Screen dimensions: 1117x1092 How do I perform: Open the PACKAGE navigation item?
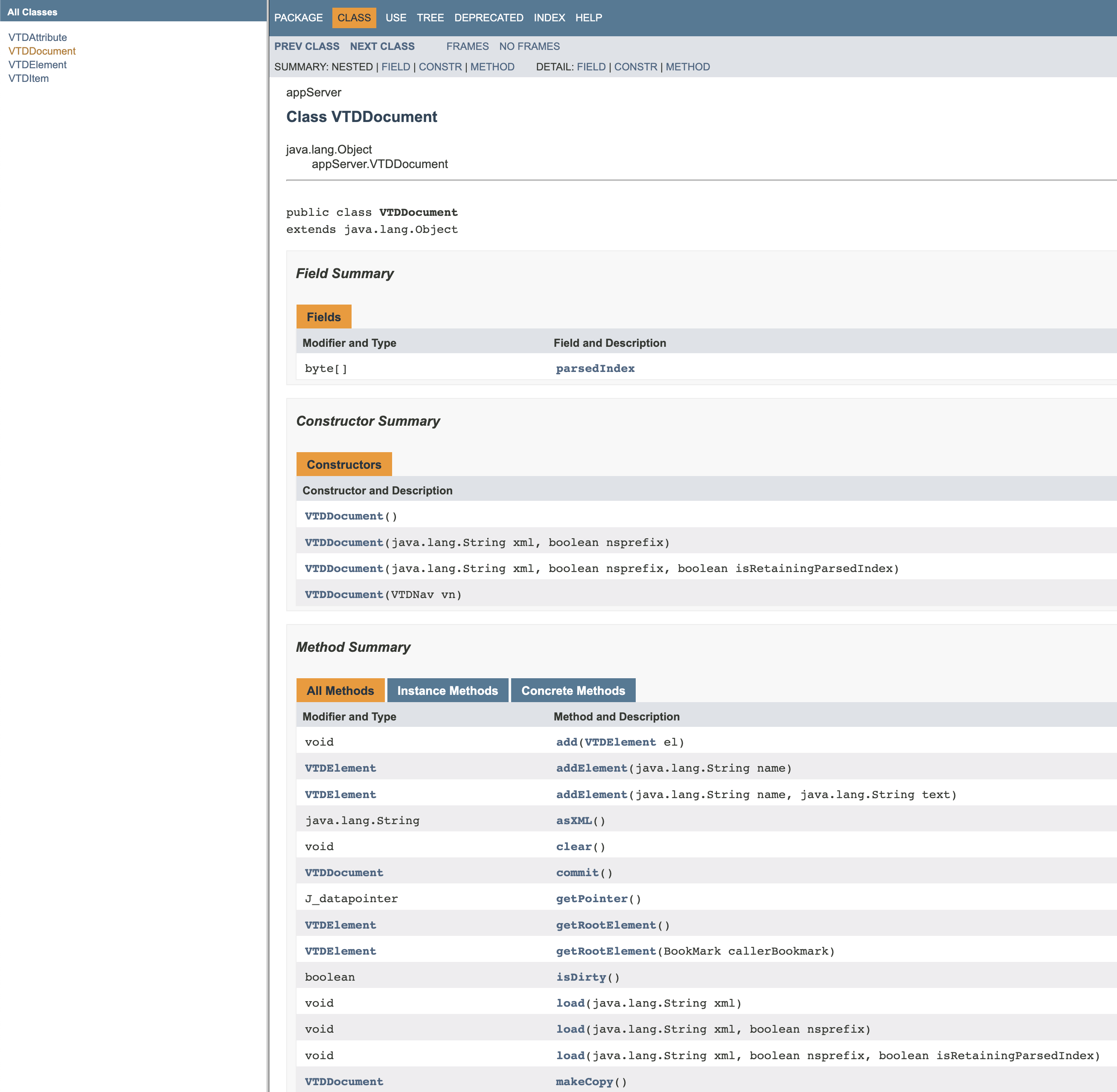pos(298,18)
